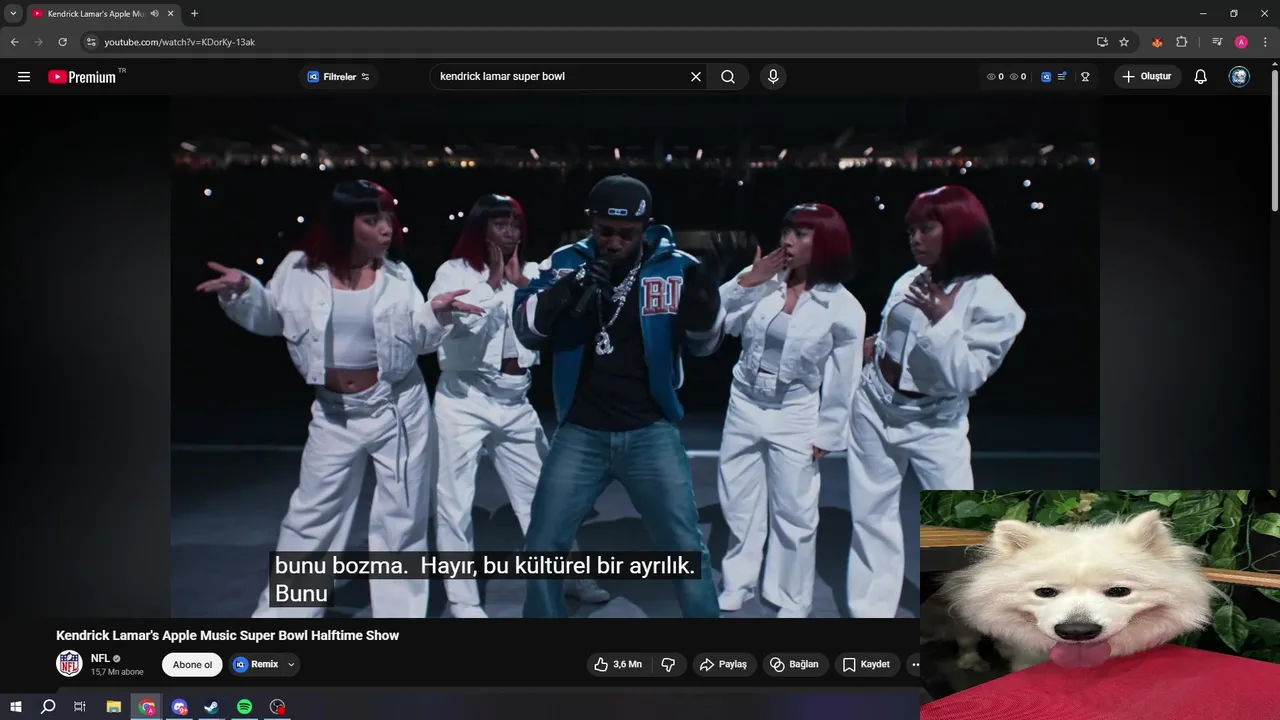Image resolution: width=1280 pixels, height=720 pixels.
Task: Close the Kendrick Lamar browser tab
Action: (170, 14)
